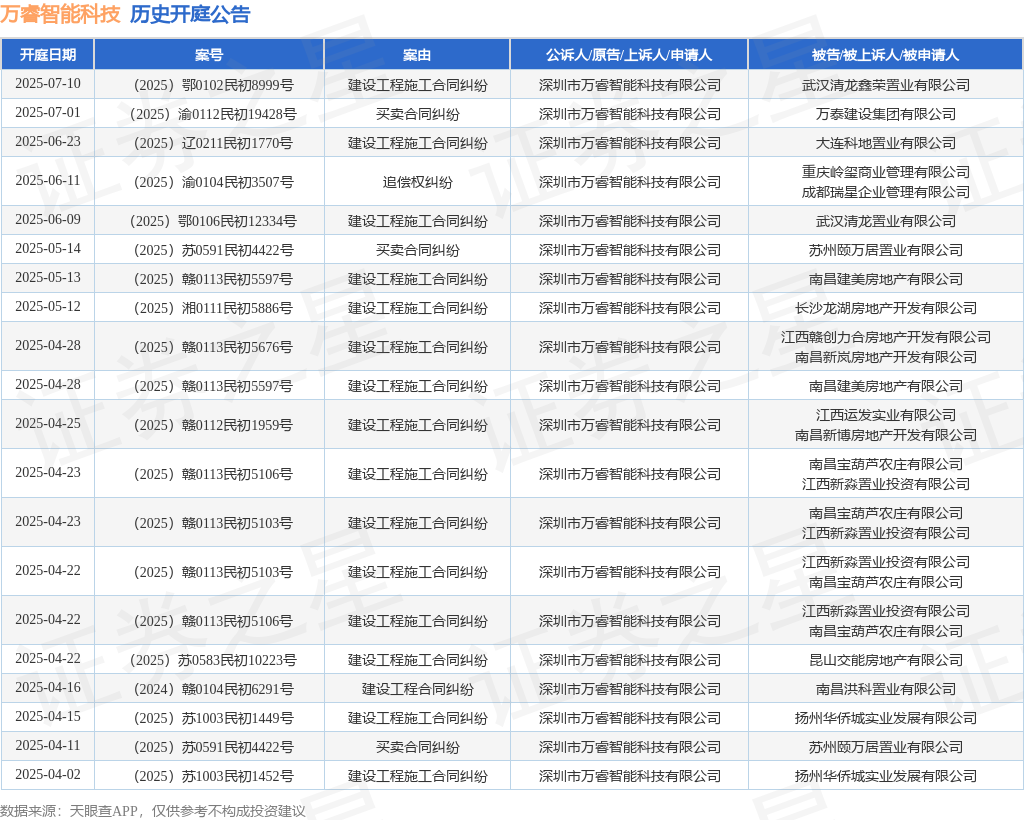The width and height of the screenshot is (1024, 820).
Task: Click plaintiff 深圳市万睿智能科技有限公司 in the 2025-07-10 row
Action: coord(630,86)
